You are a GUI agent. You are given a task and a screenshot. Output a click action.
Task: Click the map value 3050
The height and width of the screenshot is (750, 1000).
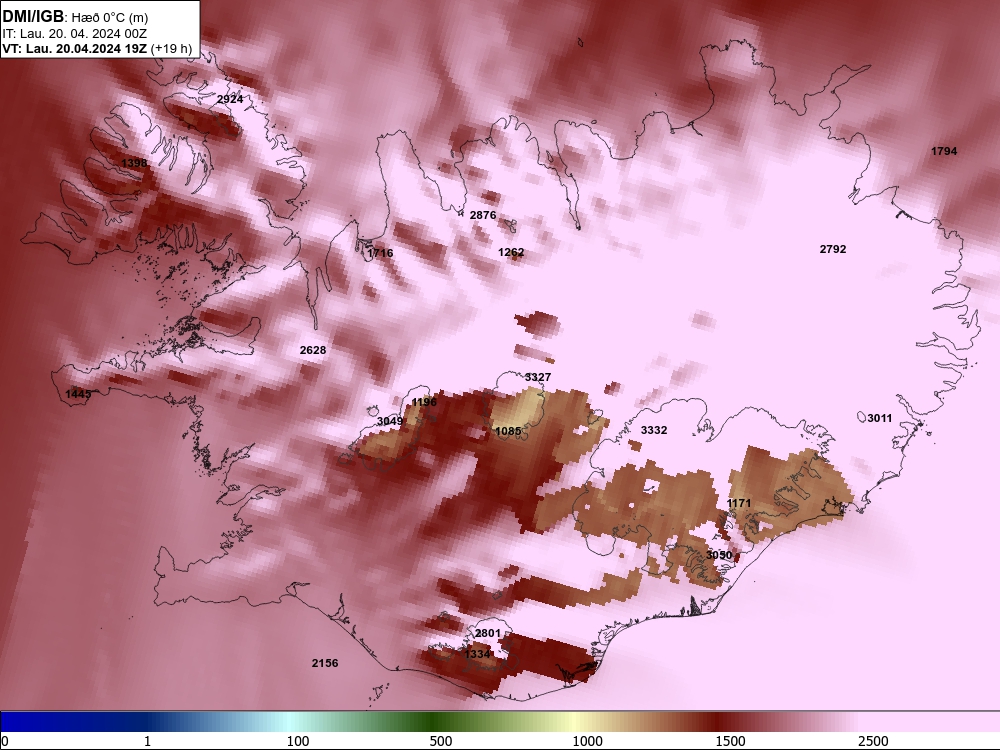point(719,555)
